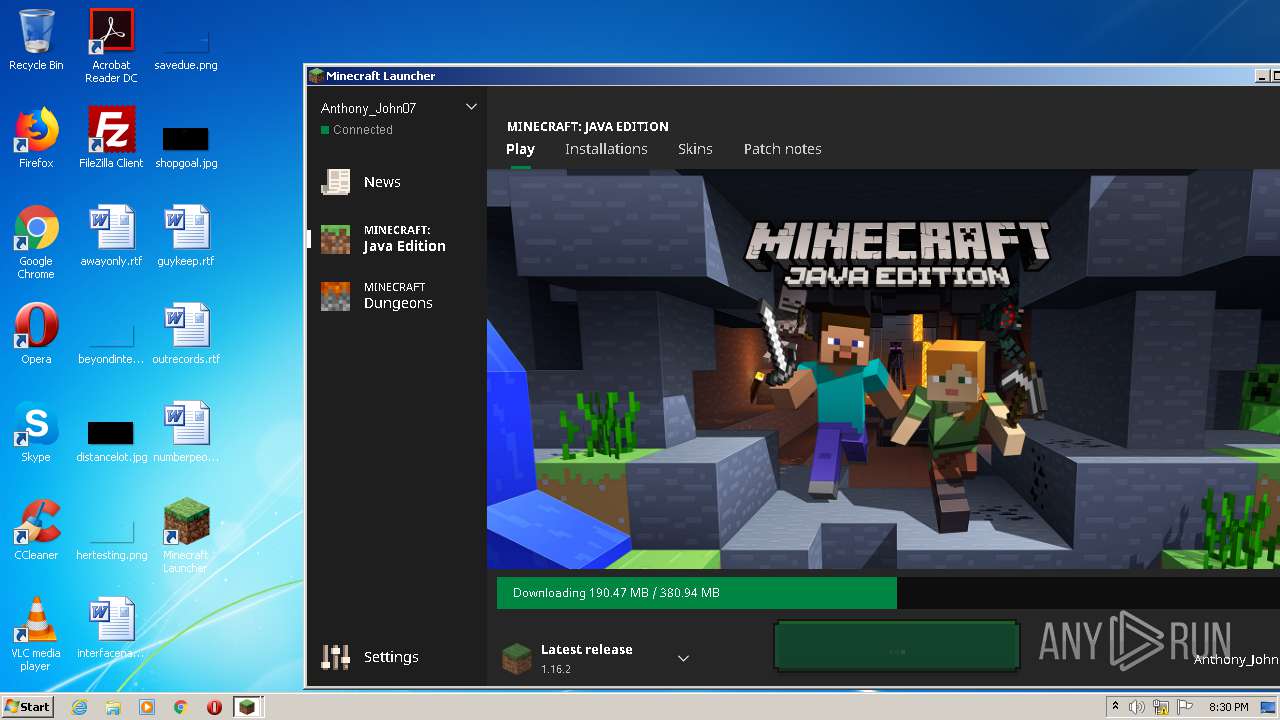Open launcher Settings
This screenshot has width=1280, height=720.
click(370, 657)
